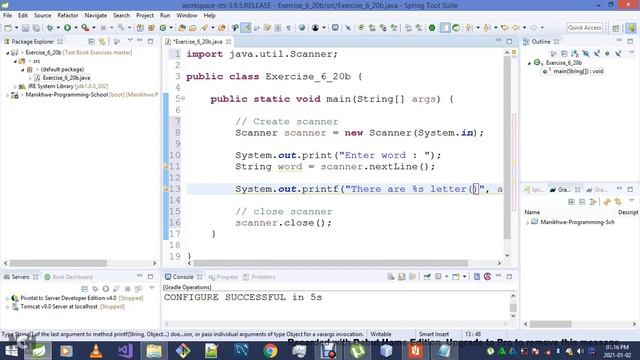Open the Window menu
This screenshot has height=360, width=640.
pos(187,15)
